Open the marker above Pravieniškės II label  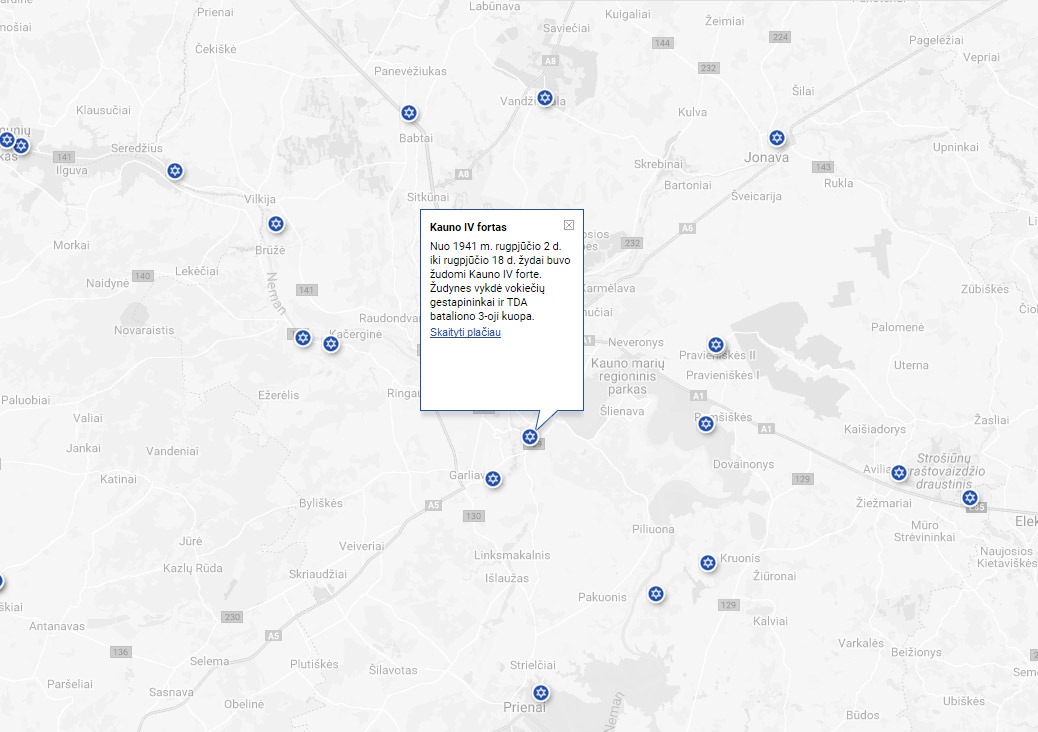716,346
